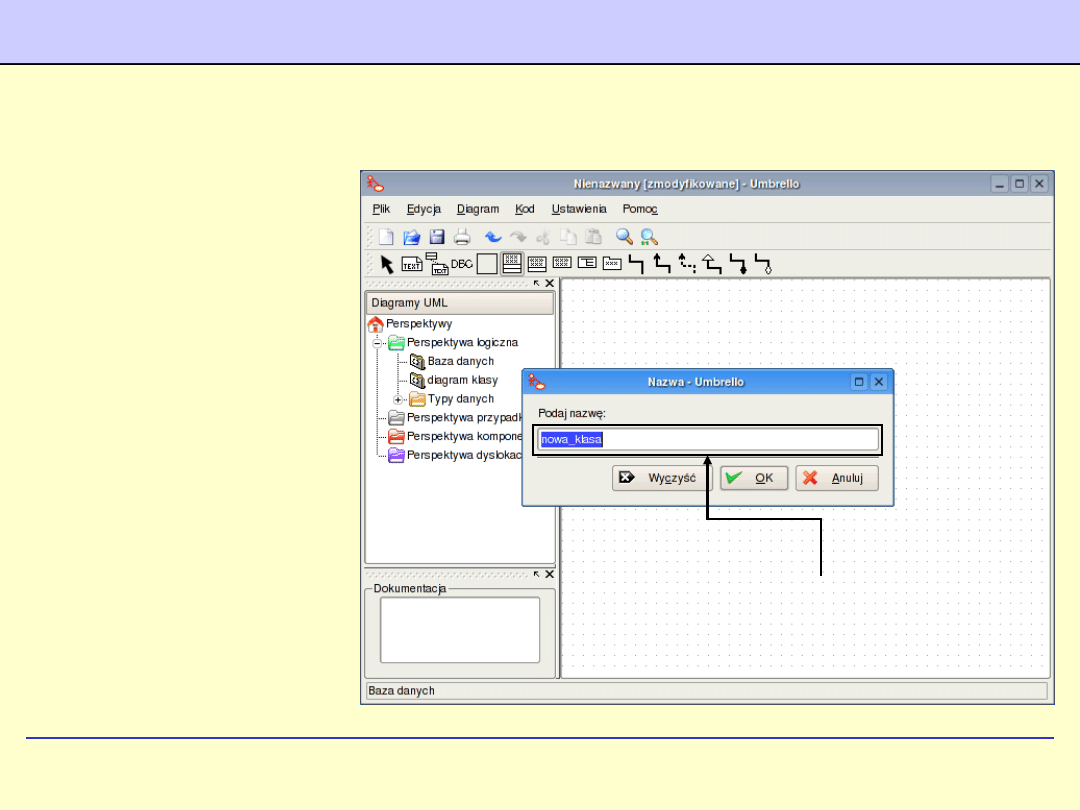Viewport: 1080px width, 810px height.
Task: Click the Anuluj button
Action: coord(837,478)
